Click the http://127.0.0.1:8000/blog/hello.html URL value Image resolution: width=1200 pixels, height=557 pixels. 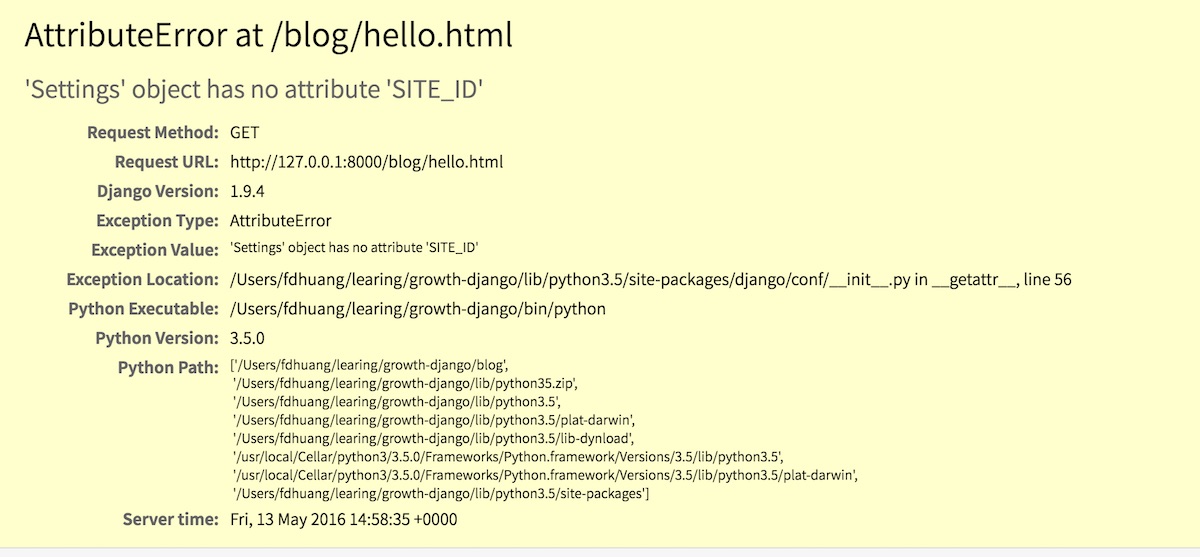click(x=366, y=162)
